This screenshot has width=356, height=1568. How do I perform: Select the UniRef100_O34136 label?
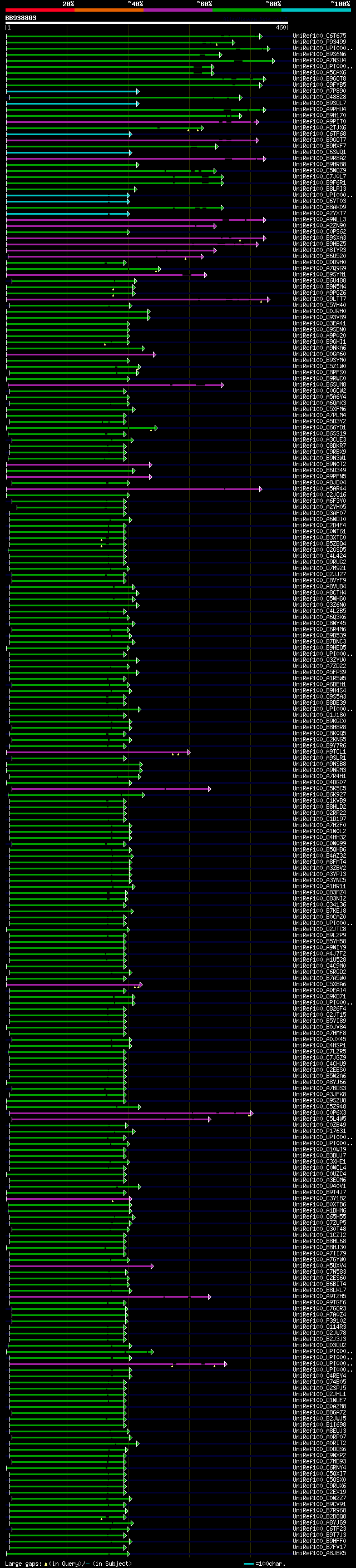[x=319, y=904]
